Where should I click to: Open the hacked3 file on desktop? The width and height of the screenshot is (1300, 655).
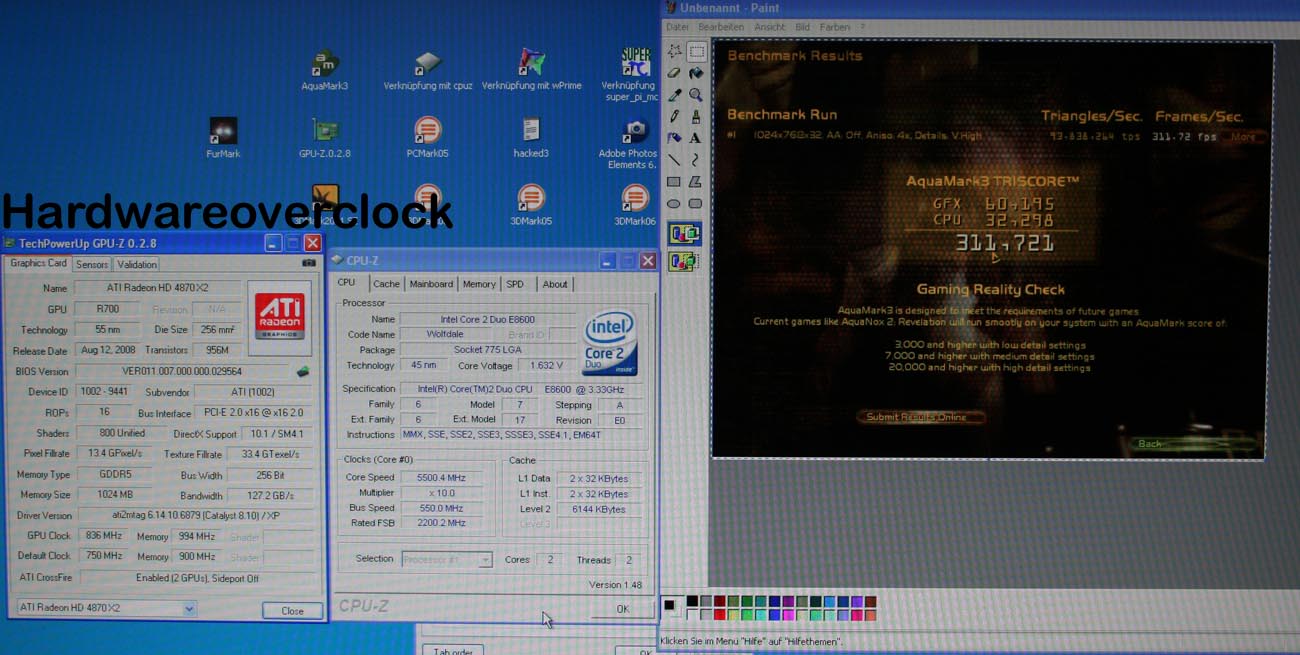point(531,138)
